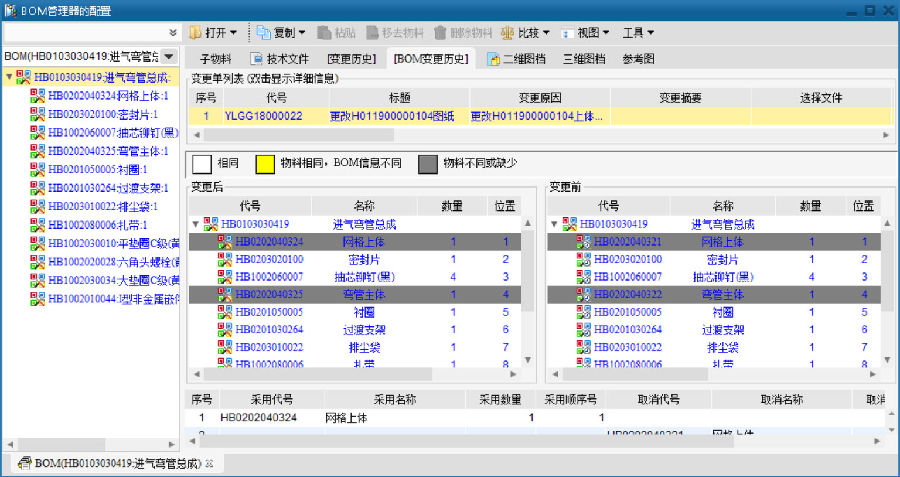Click the 复制 copy toolbar button
The width and height of the screenshot is (900, 477).
click(x=281, y=33)
